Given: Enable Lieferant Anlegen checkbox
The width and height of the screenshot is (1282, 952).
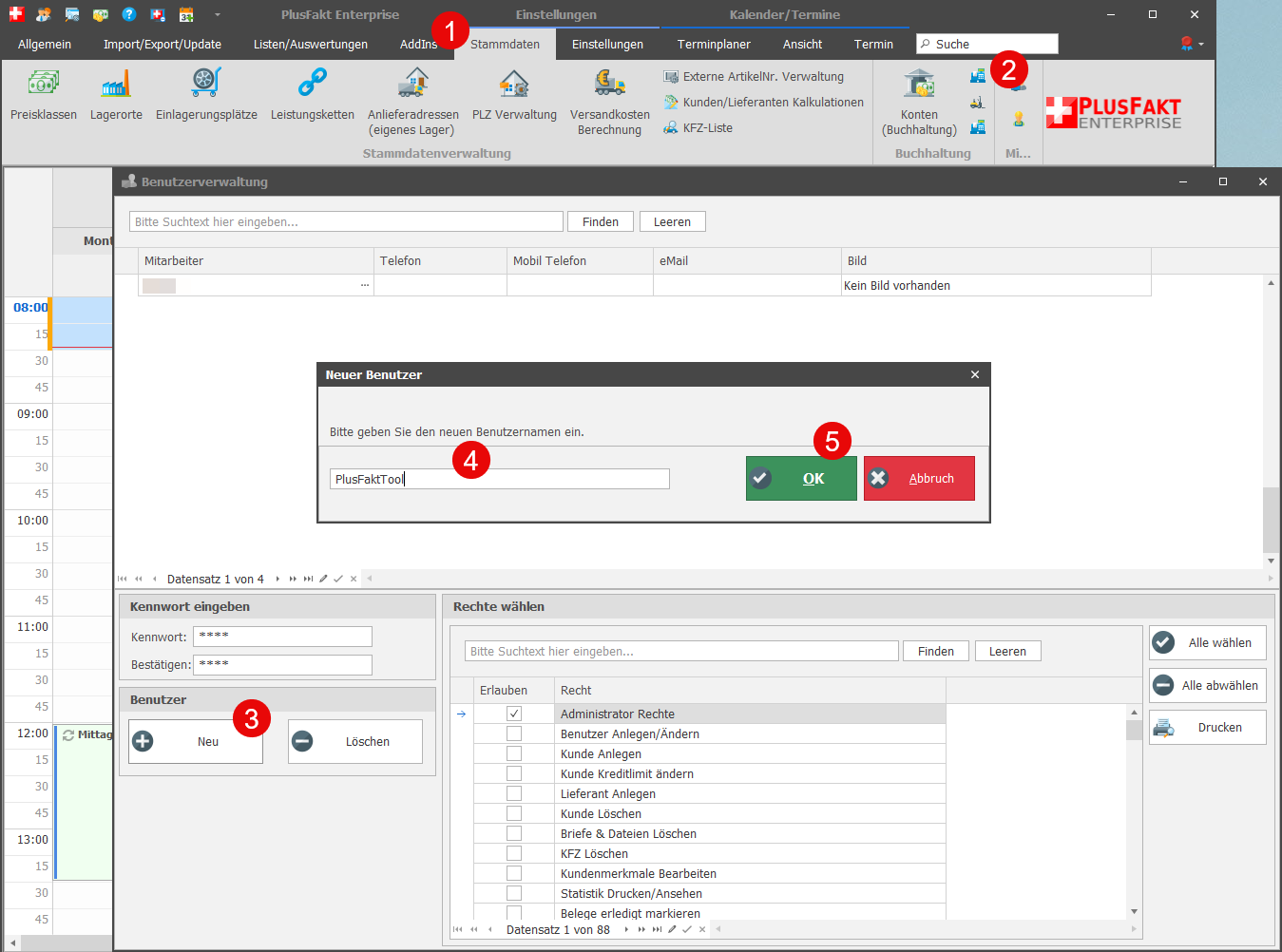Looking at the screenshot, I should click(514, 793).
